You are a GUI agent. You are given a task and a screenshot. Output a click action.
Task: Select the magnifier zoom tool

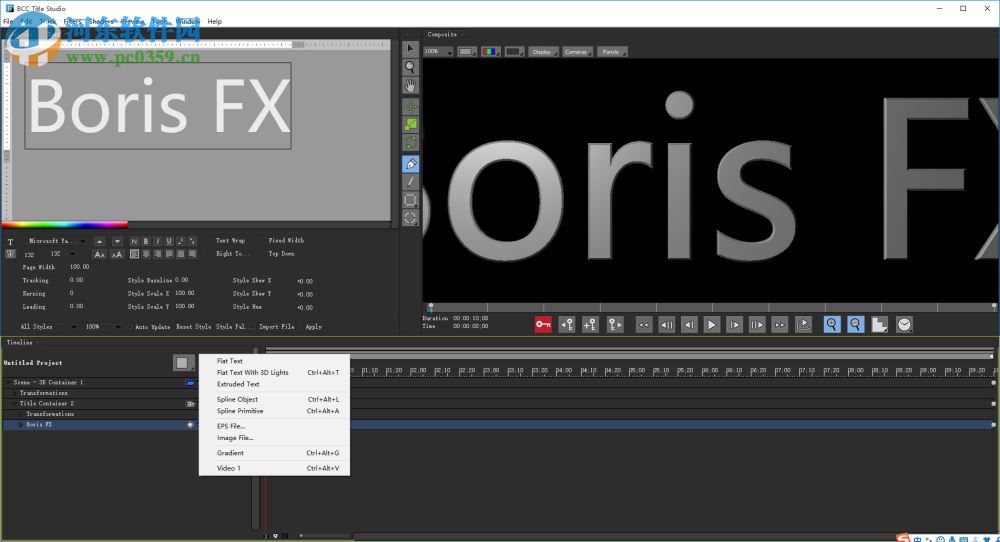411,67
